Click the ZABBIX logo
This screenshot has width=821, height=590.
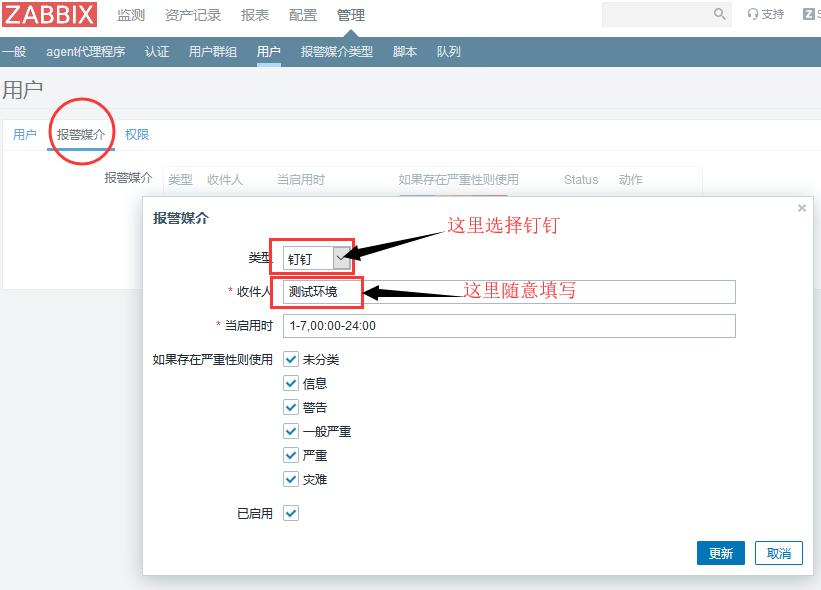[49, 15]
